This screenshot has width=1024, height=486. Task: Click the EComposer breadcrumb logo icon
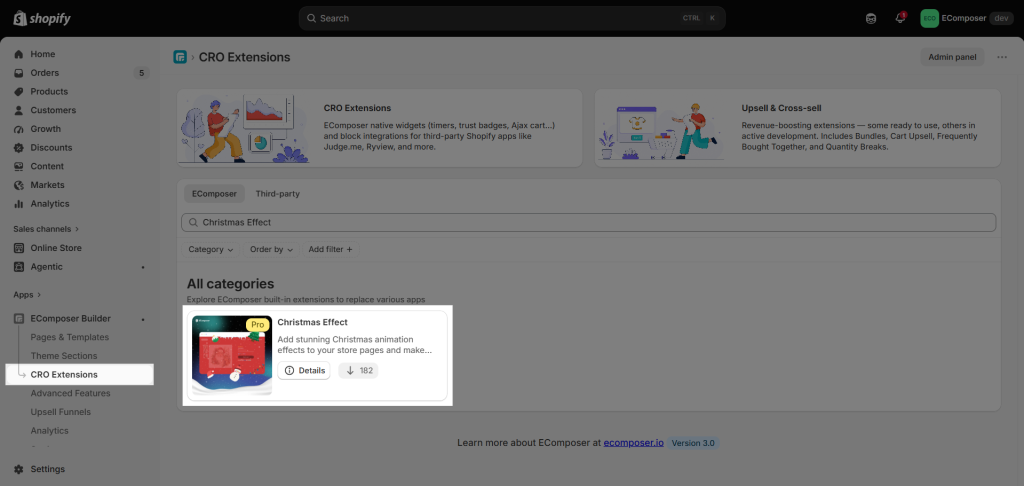click(x=180, y=57)
